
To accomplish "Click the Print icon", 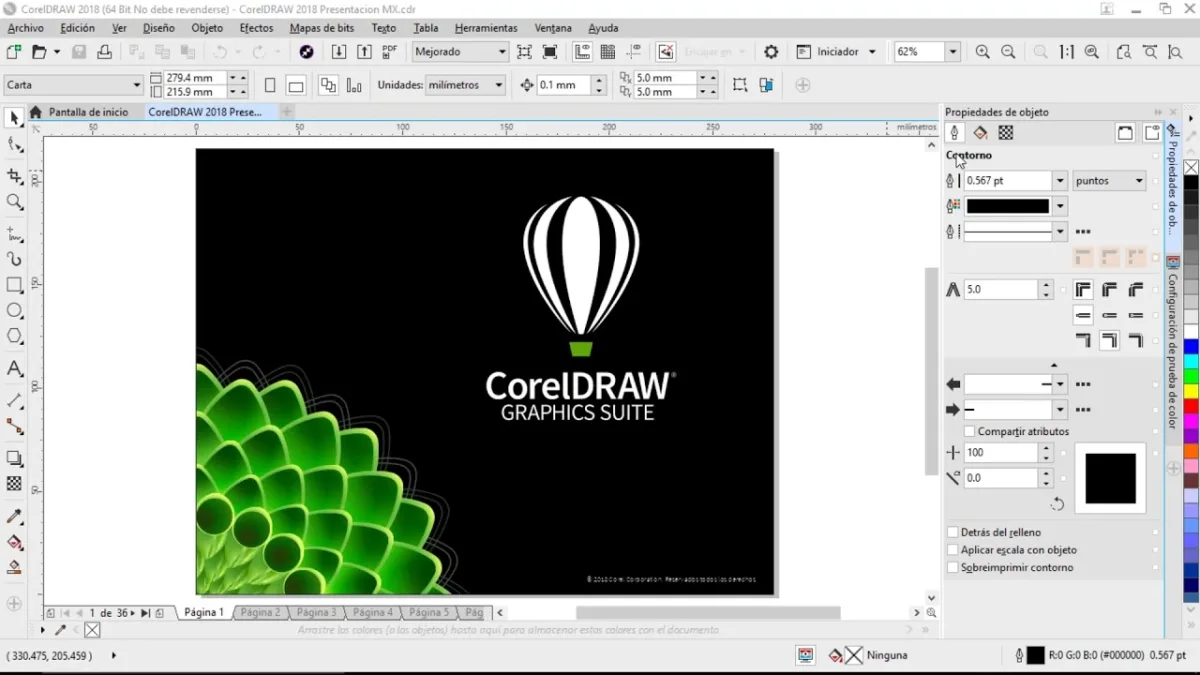I will (x=104, y=52).
